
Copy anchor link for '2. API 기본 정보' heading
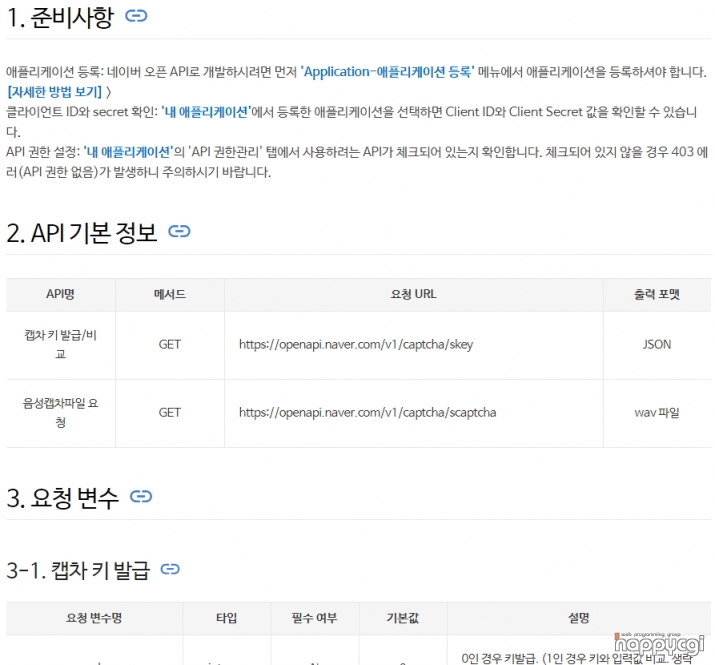click(179, 232)
